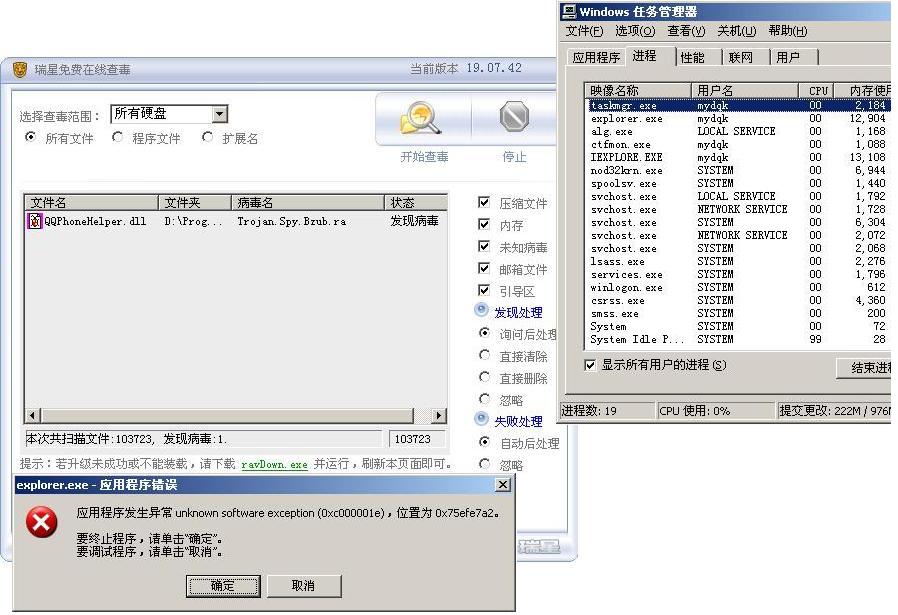Sort processes by 用户名 column
This screenshot has width=898, height=615.
coord(745,90)
